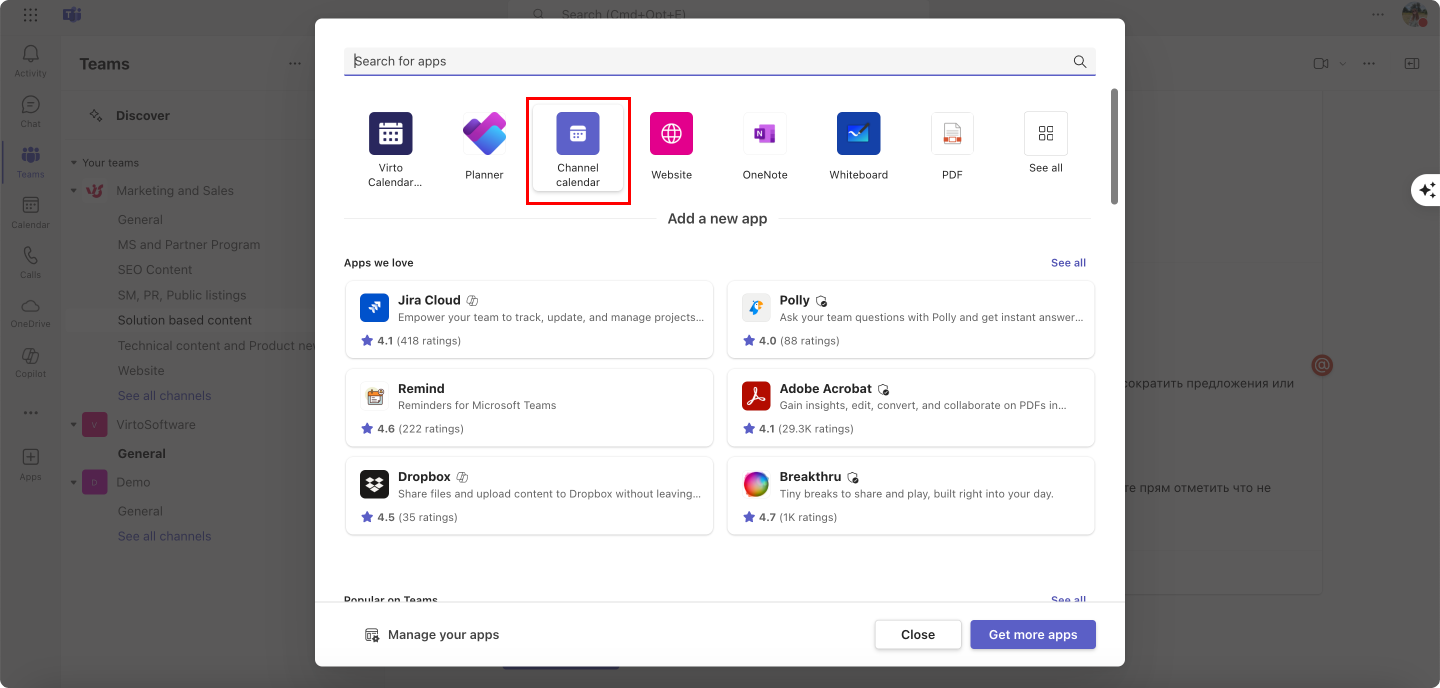Select General channel under Demo
The height and width of the screenshot is (688, 1440).
(x=140, y=511)
